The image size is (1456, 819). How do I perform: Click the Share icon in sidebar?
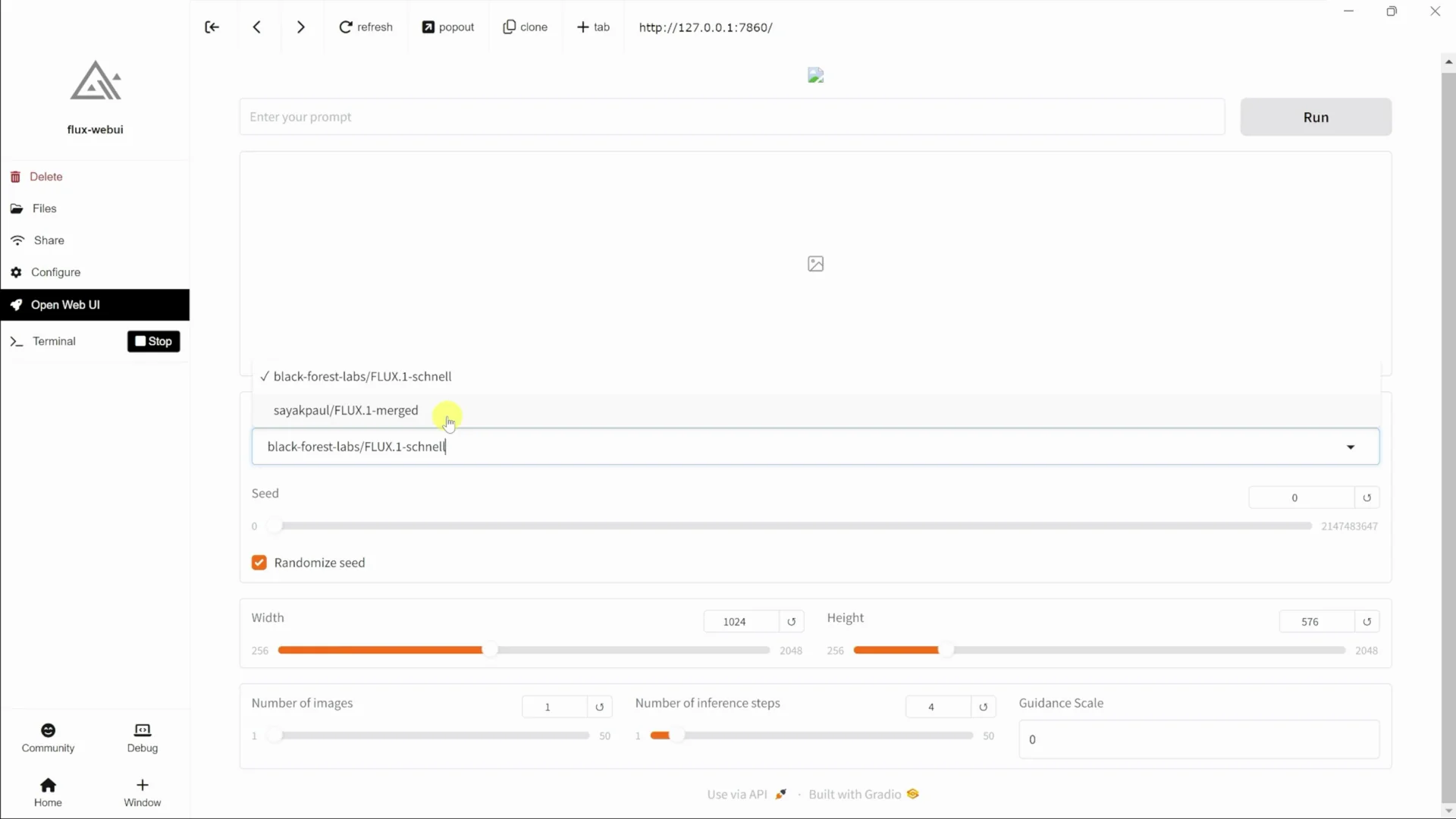coord(17,240)
